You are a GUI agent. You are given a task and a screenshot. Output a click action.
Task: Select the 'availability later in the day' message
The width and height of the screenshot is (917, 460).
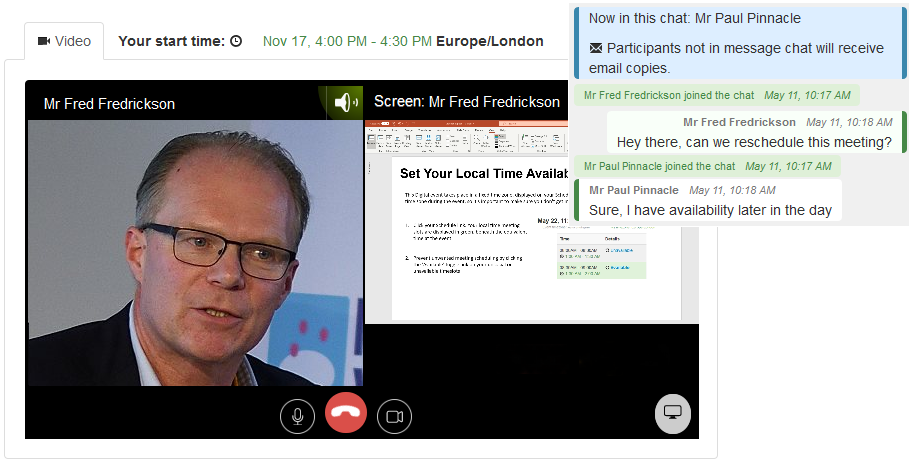(710, 210)
